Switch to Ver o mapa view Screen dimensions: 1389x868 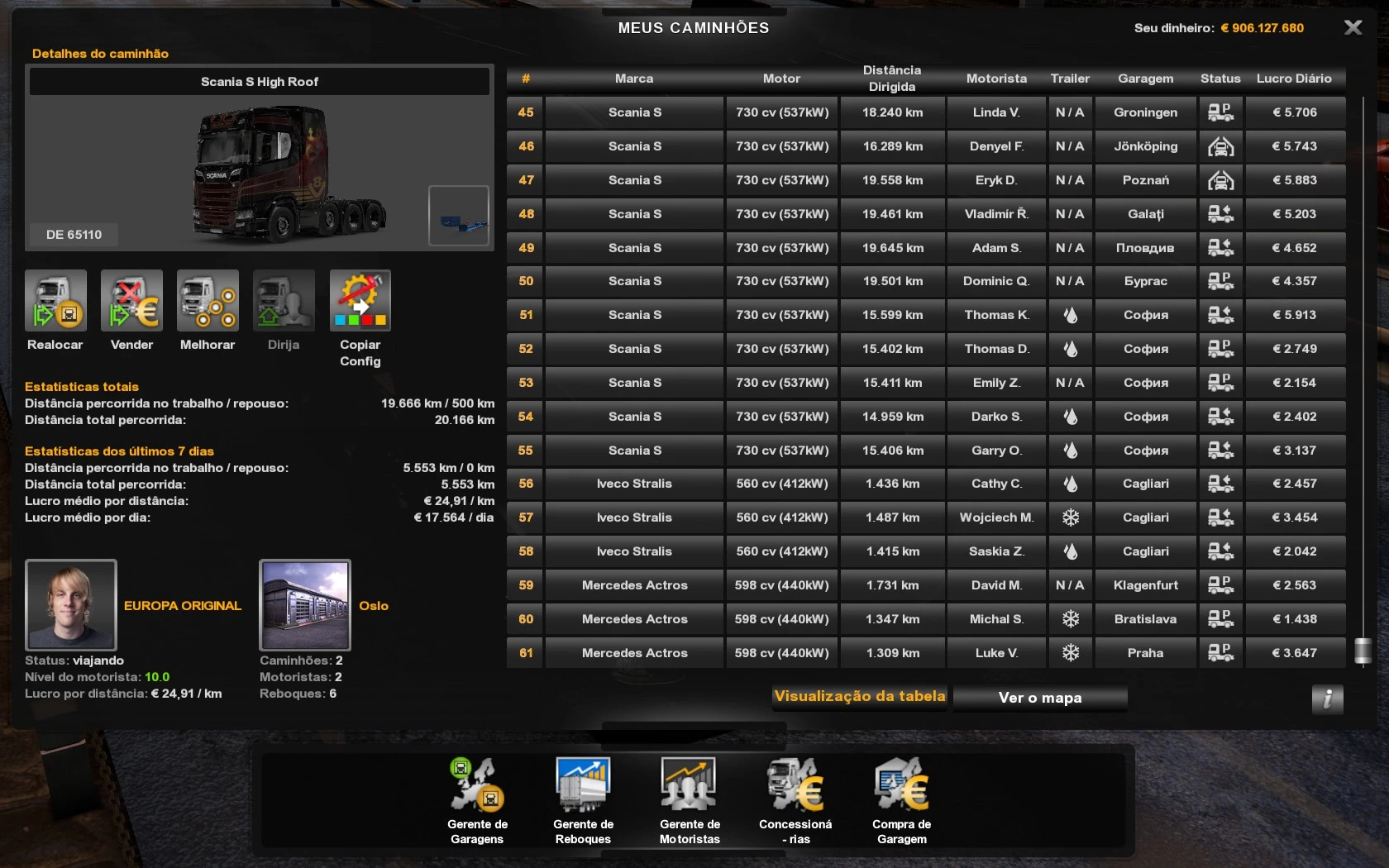point(1039,698)
